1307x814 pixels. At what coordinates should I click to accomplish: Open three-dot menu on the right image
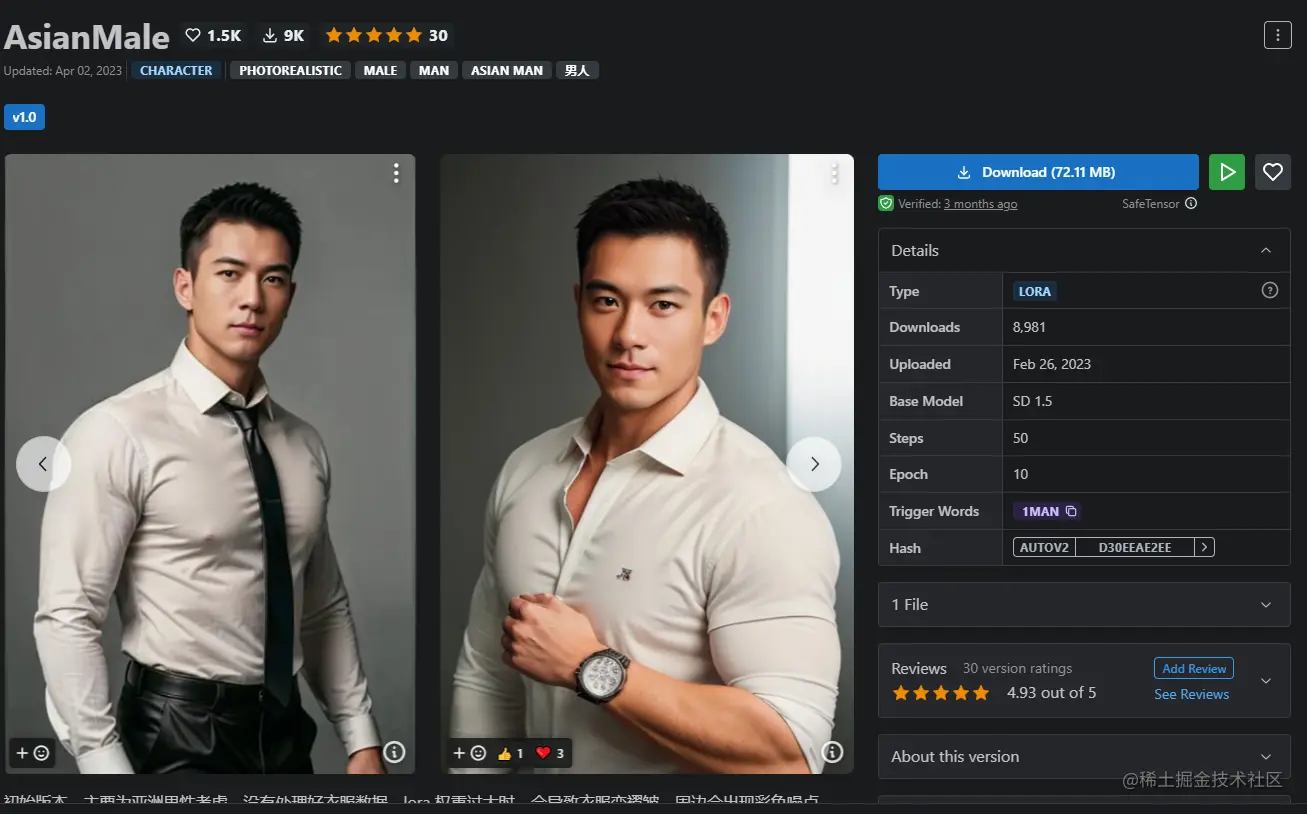pyautogui.click(x=835, y=174)
